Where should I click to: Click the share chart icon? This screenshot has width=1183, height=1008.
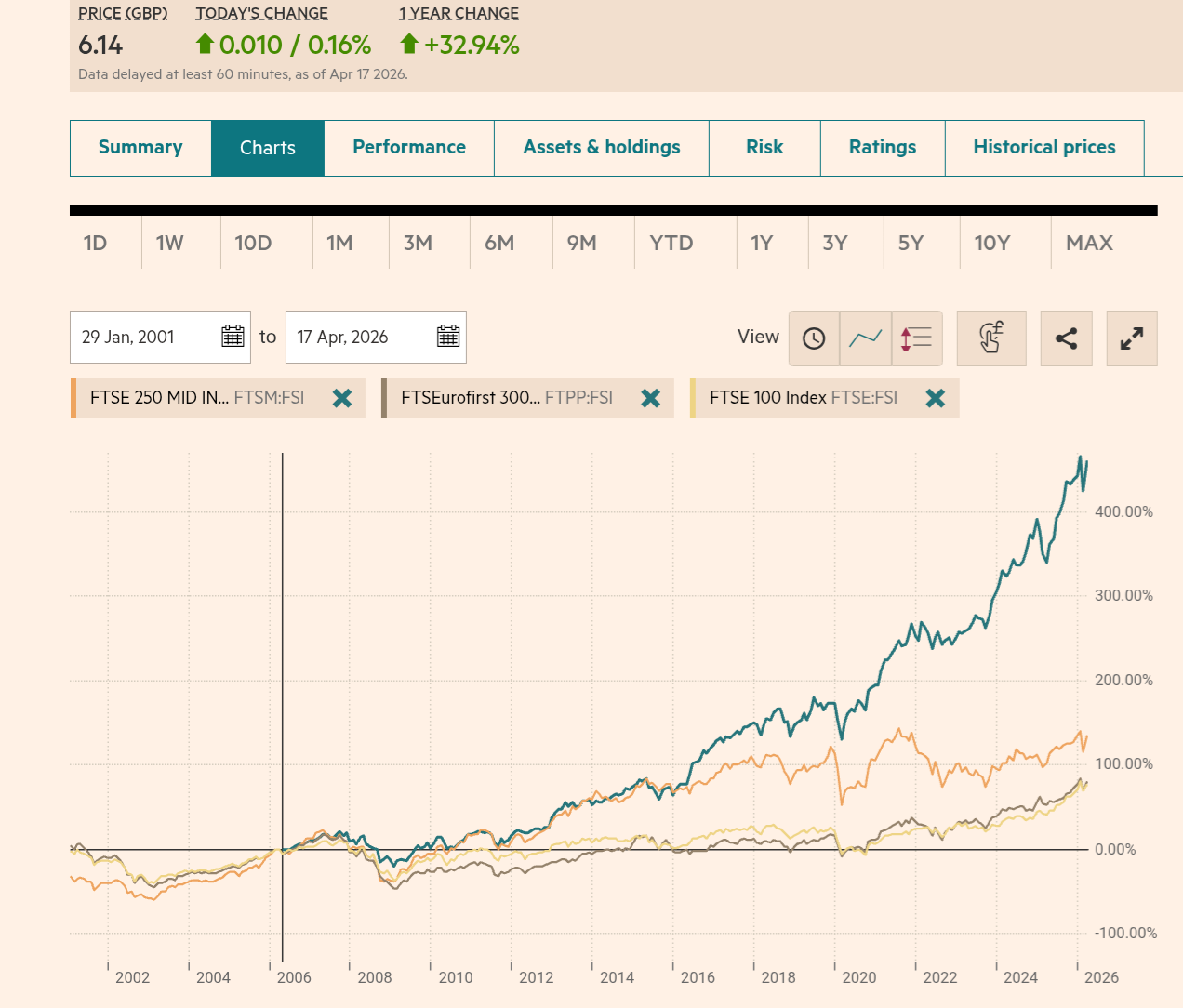coord(1066,338)
